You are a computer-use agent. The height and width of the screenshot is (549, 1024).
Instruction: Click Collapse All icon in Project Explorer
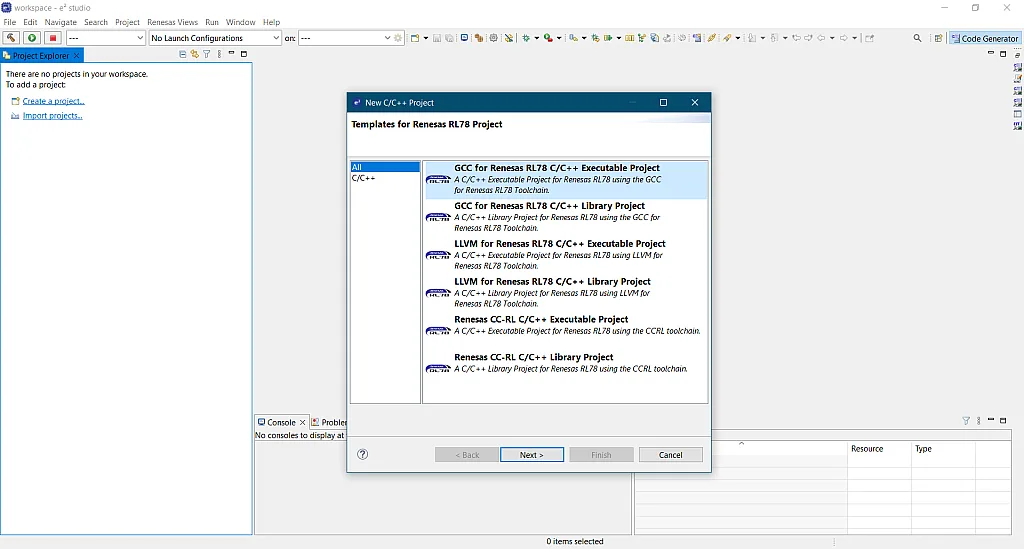(183, 55)
